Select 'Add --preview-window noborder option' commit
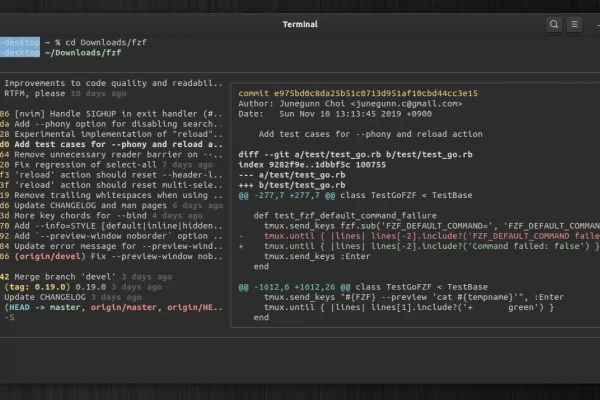Image resolution: width=600 pixels, height=400 pixels. pyautogui.click(x=111, y=236)
